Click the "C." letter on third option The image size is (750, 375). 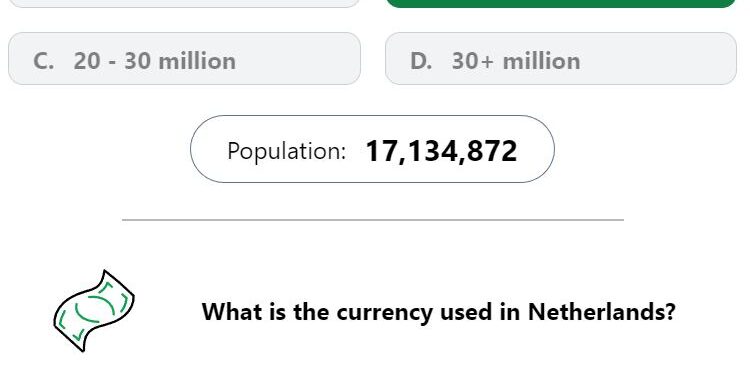pos(44,61)
